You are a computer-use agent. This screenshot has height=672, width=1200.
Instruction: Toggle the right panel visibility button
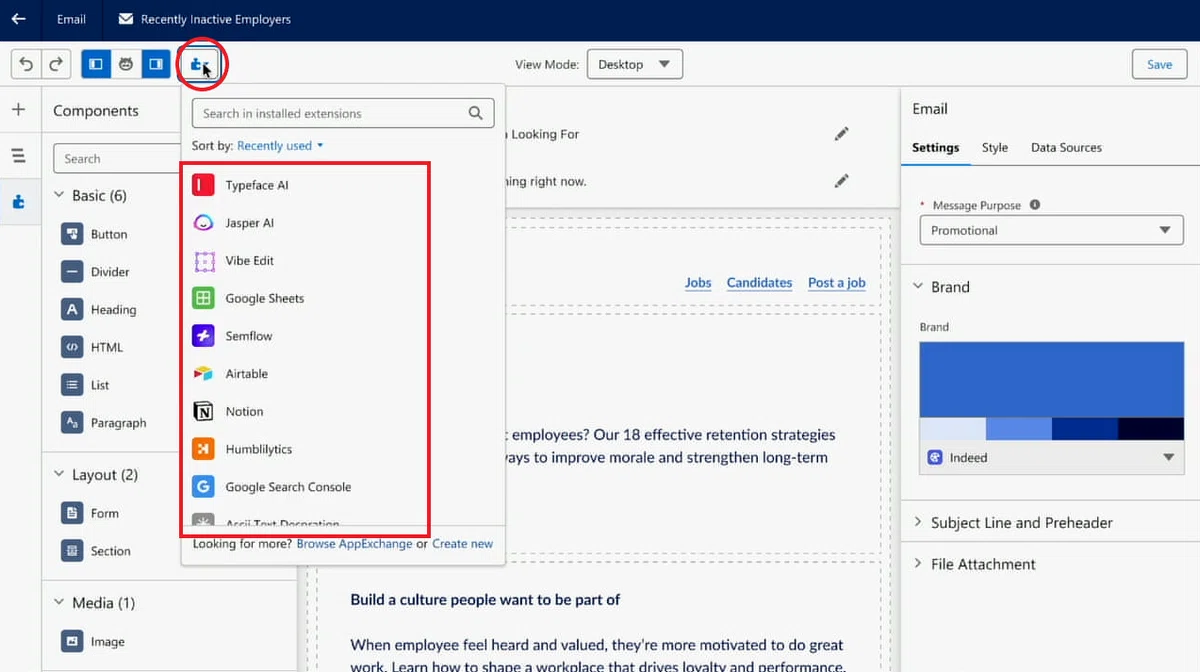click(x=155, y=64)
